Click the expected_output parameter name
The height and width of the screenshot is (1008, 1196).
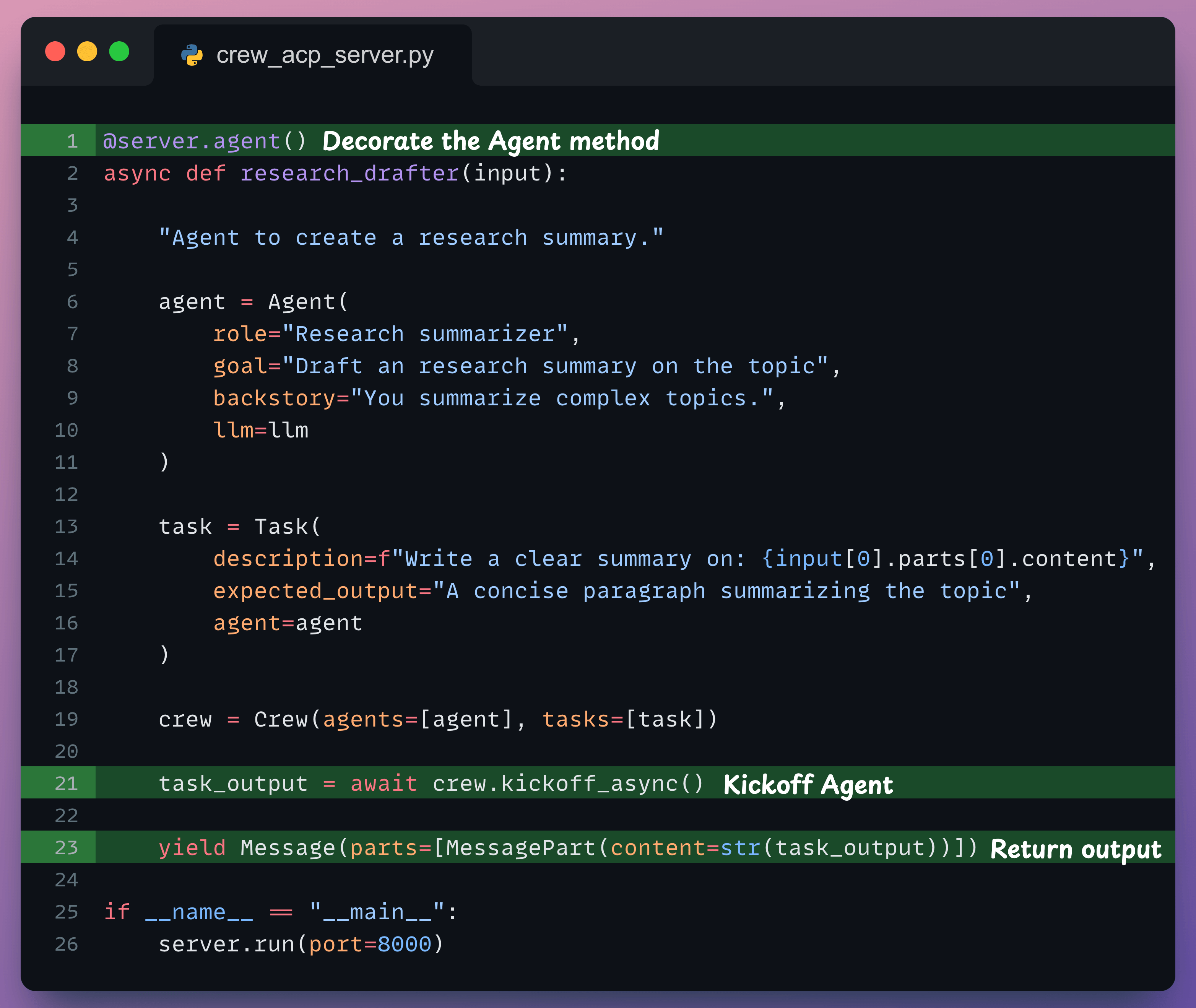click(316, 591)
